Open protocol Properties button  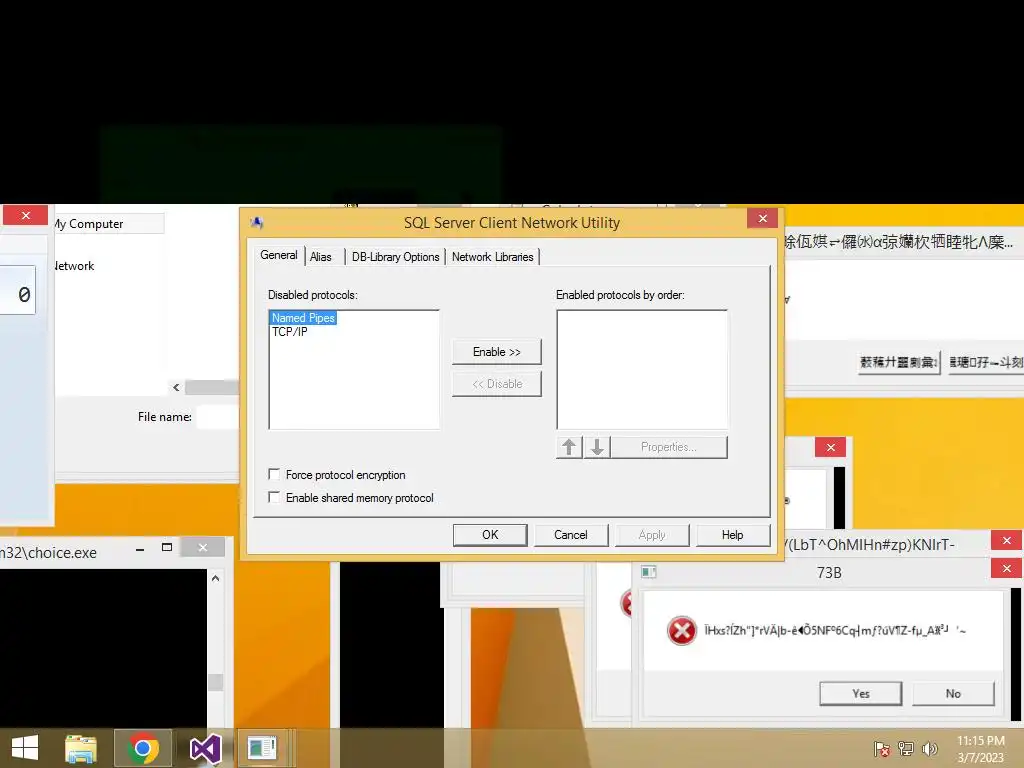(x=669, y=447)
